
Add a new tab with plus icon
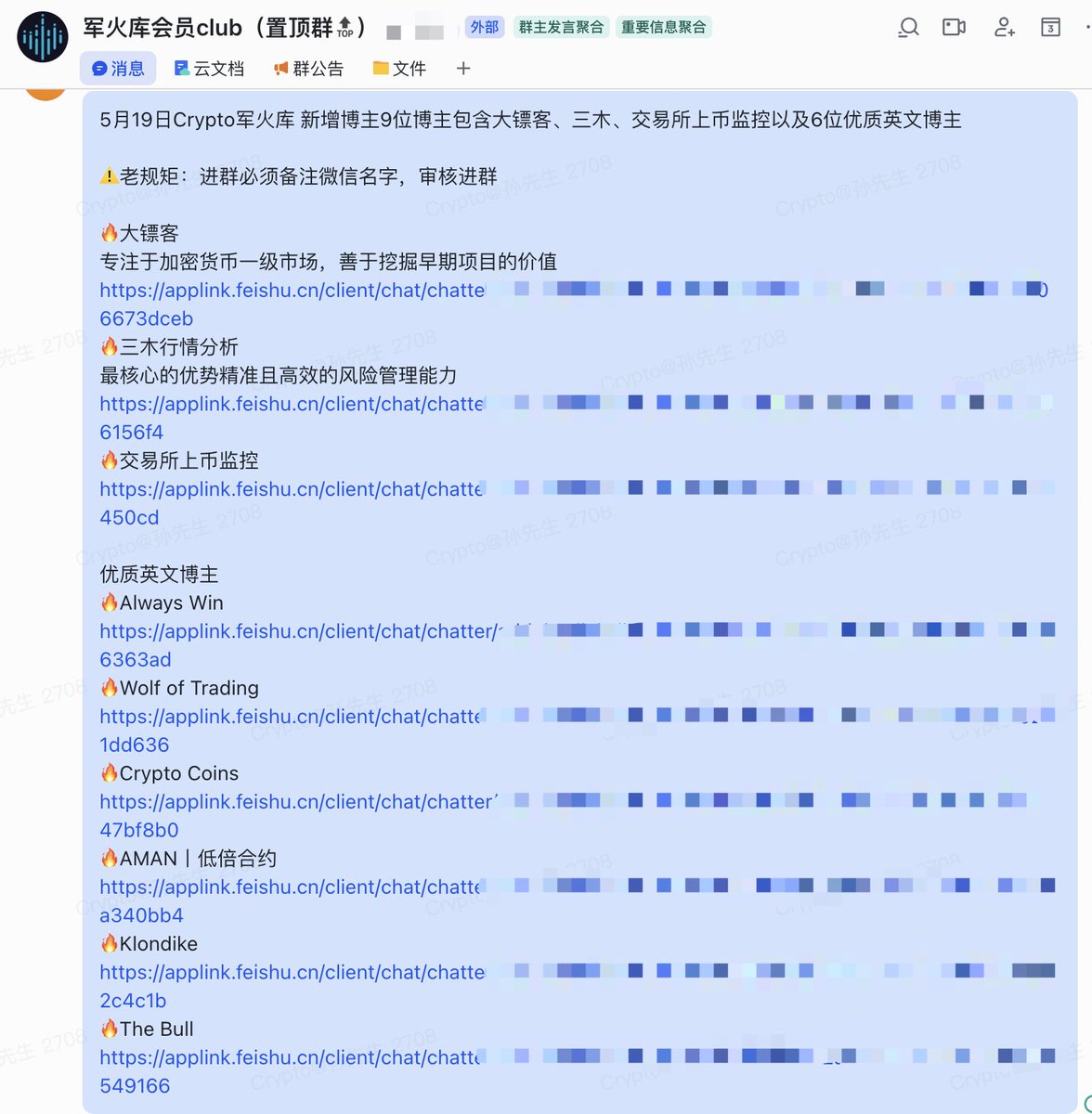(x=463, y=68)
